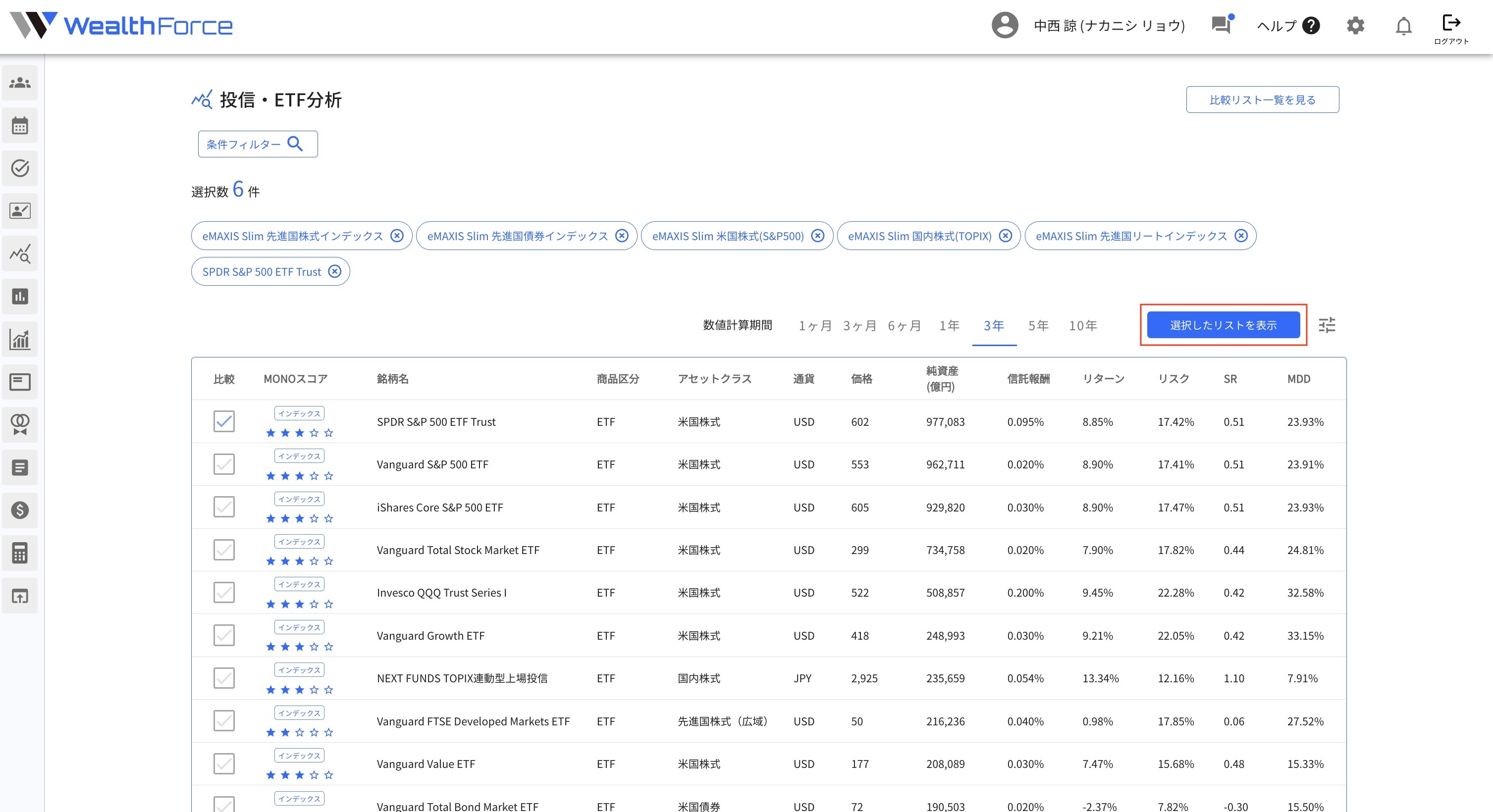Click 選択したリストを表示 button
The height and width of the screenshot is (812, 1493).
coord(1223,325)
